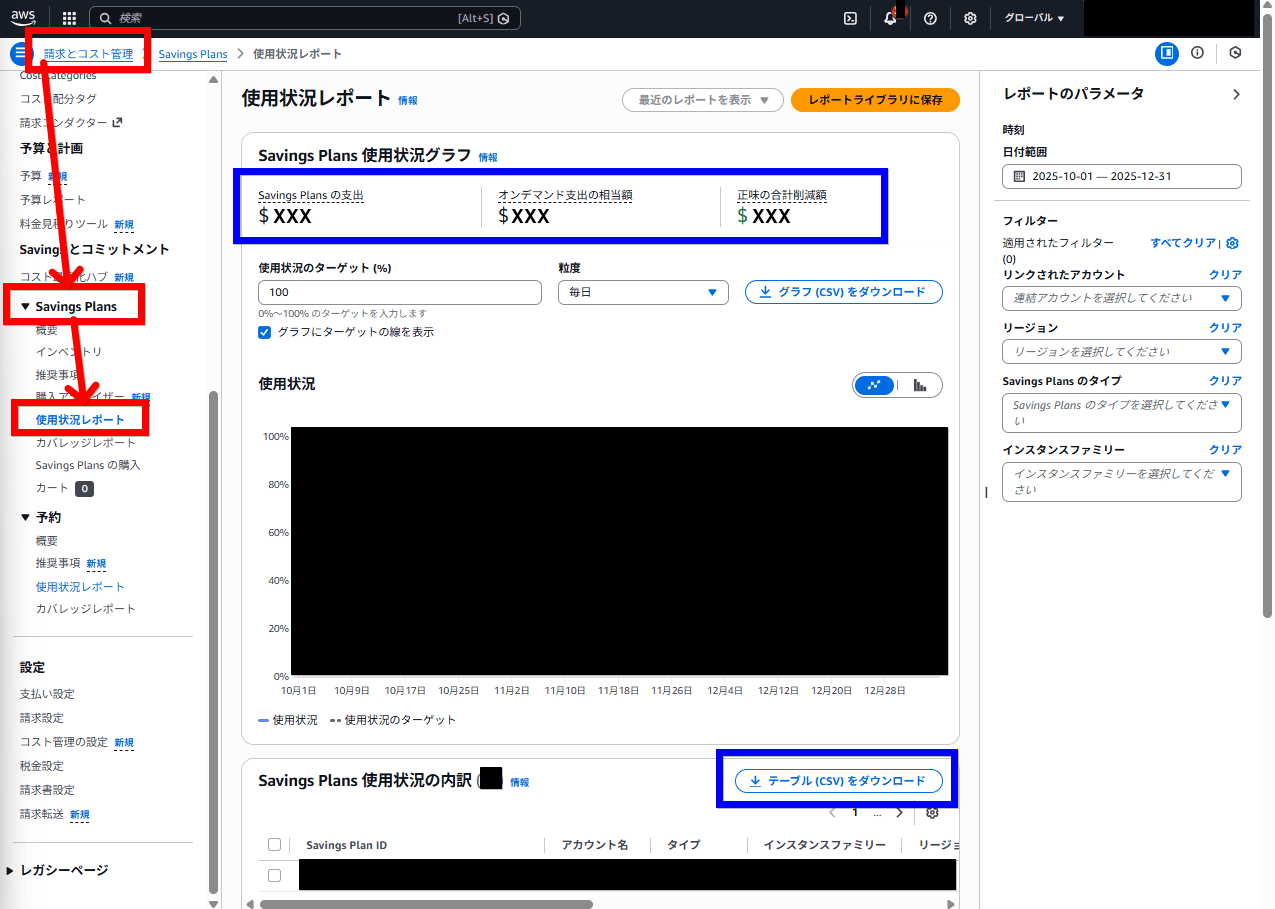Open settings gear in top navigation
This screenshot has height=909, width=1275.
pyautogui.click(x=970, y=18)
